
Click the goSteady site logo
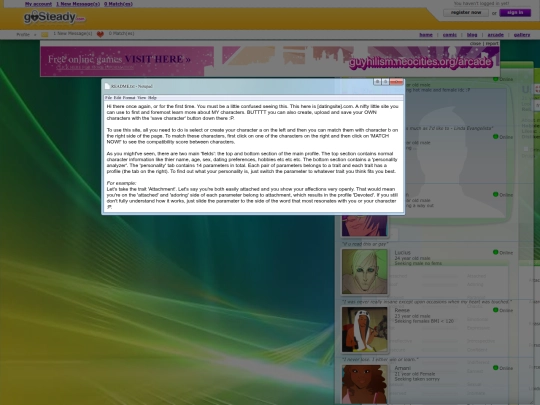(54, 17)
